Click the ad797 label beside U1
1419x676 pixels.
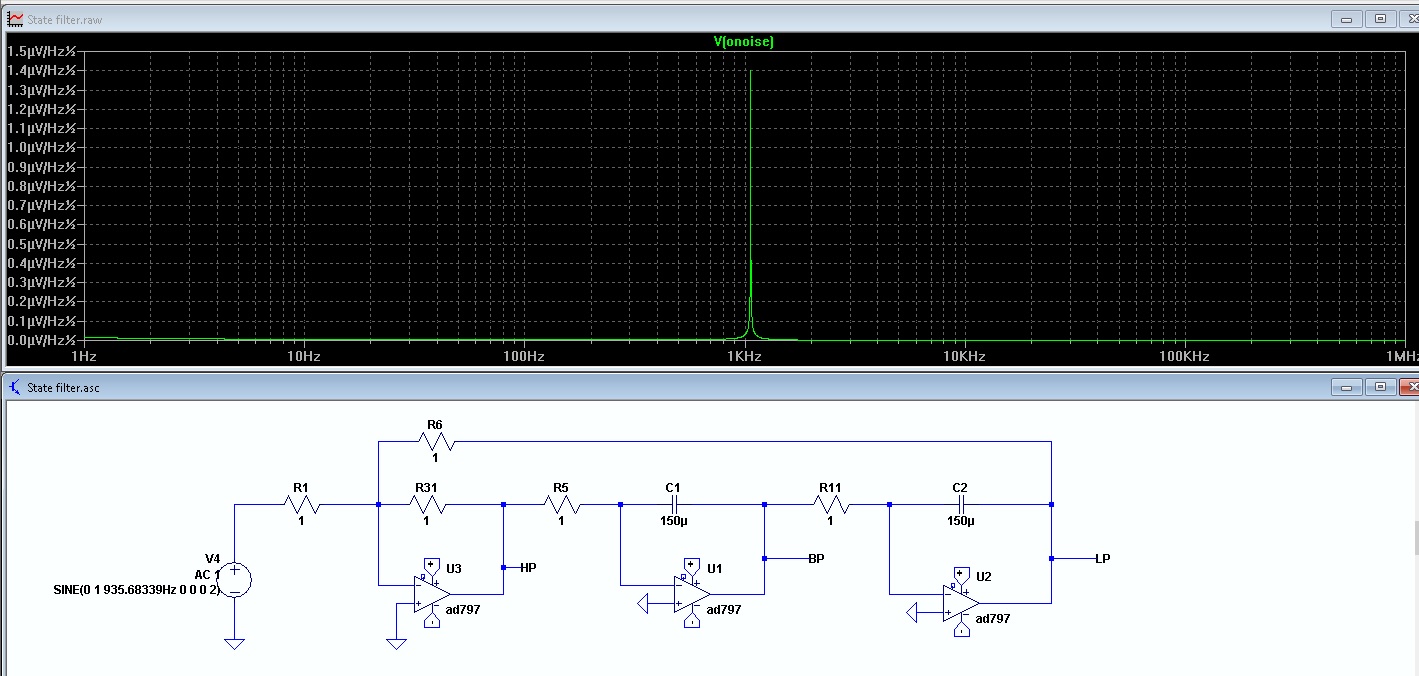point(724,609)
